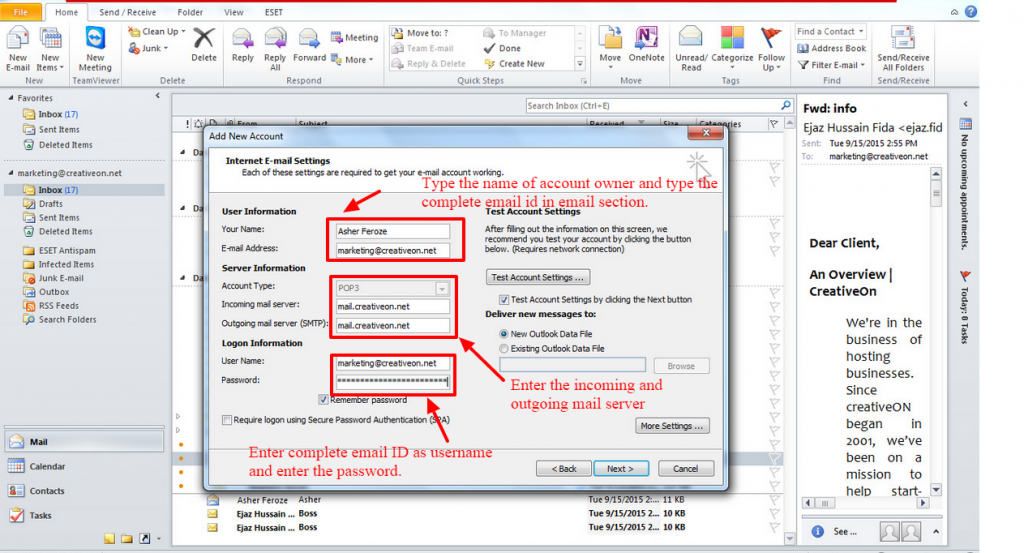Select Existing Outlook Data File radio button

tap(504, 349)
